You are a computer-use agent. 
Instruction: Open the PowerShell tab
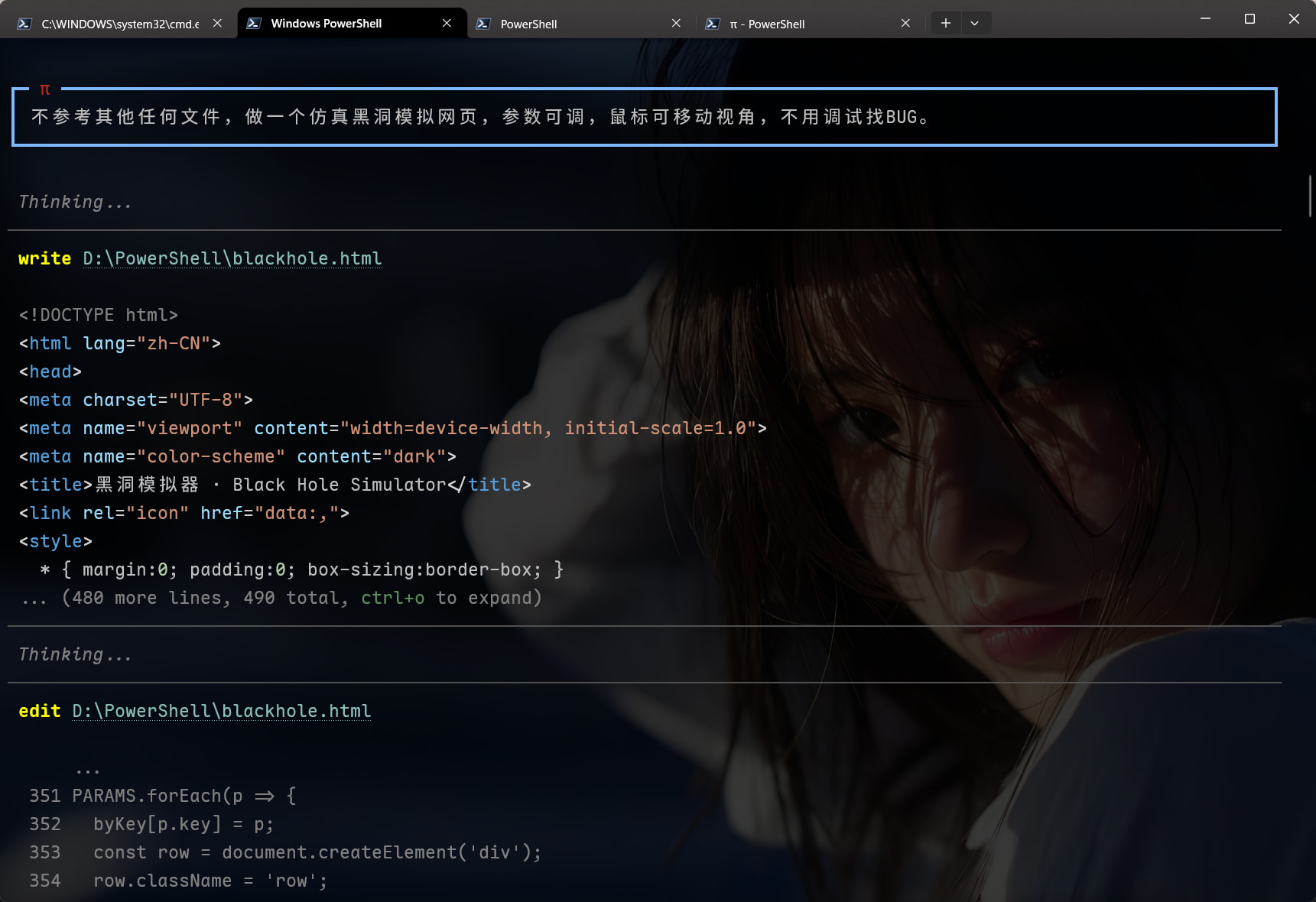pos(581,24)
